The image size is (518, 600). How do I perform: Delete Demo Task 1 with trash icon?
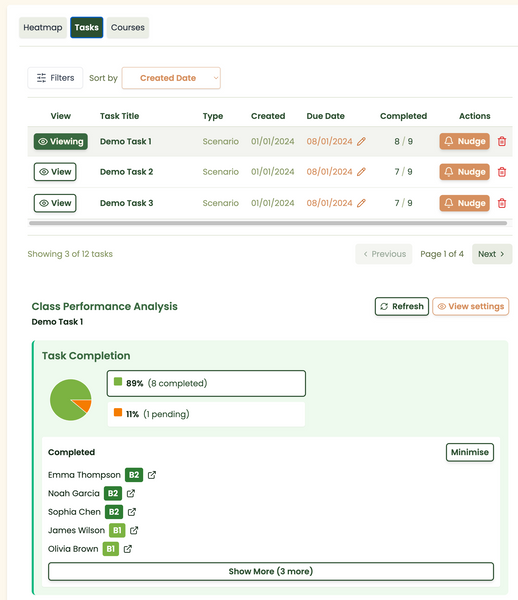point(502,141)
